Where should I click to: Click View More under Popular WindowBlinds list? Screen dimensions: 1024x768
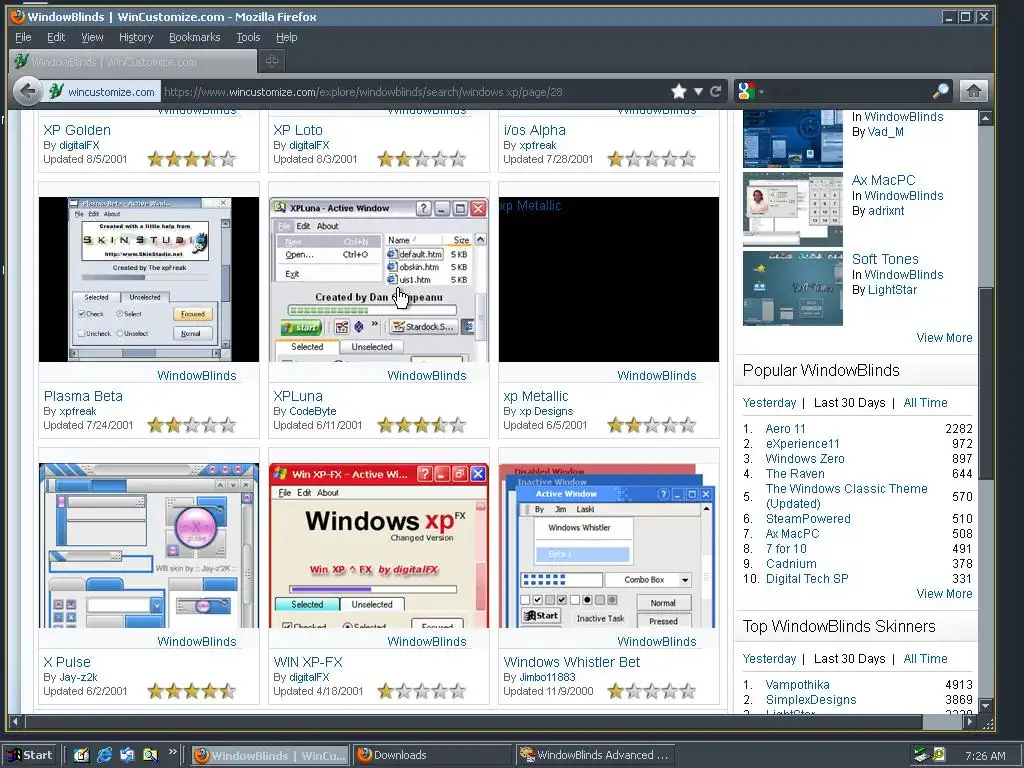(944, 594)
